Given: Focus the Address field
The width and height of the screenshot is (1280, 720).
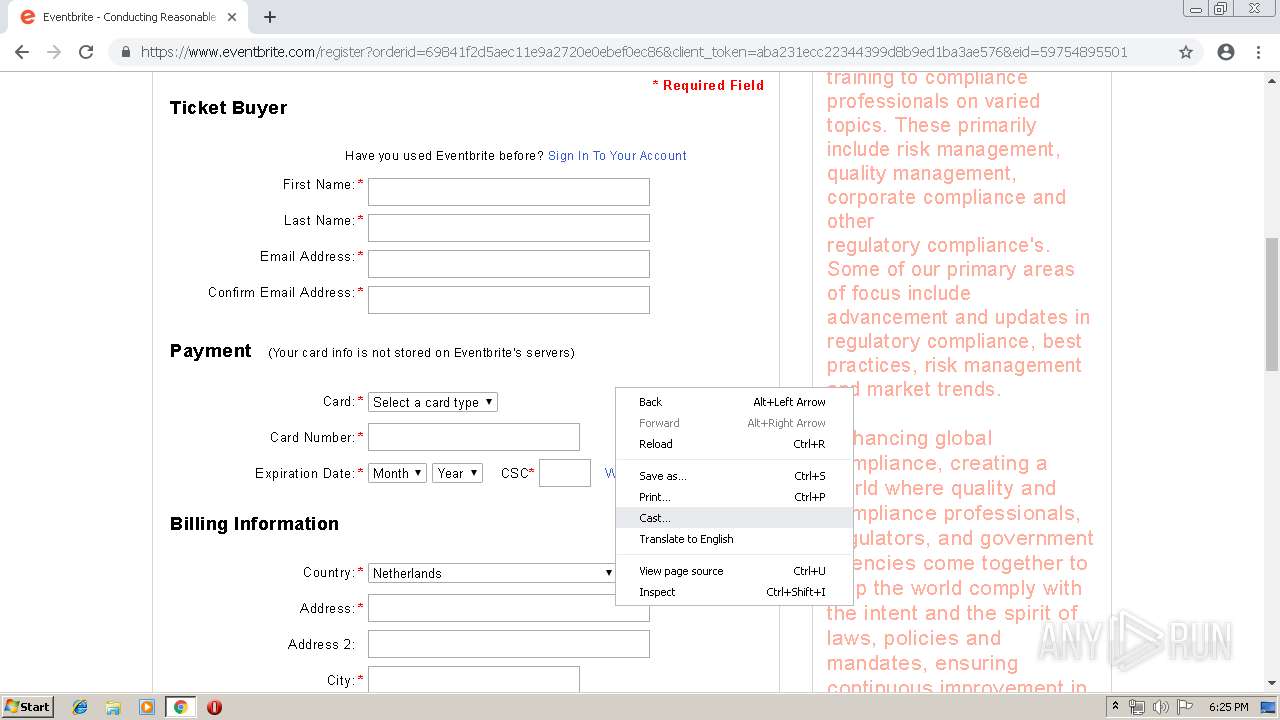Looking at the screenshot, I should [509, 608].
